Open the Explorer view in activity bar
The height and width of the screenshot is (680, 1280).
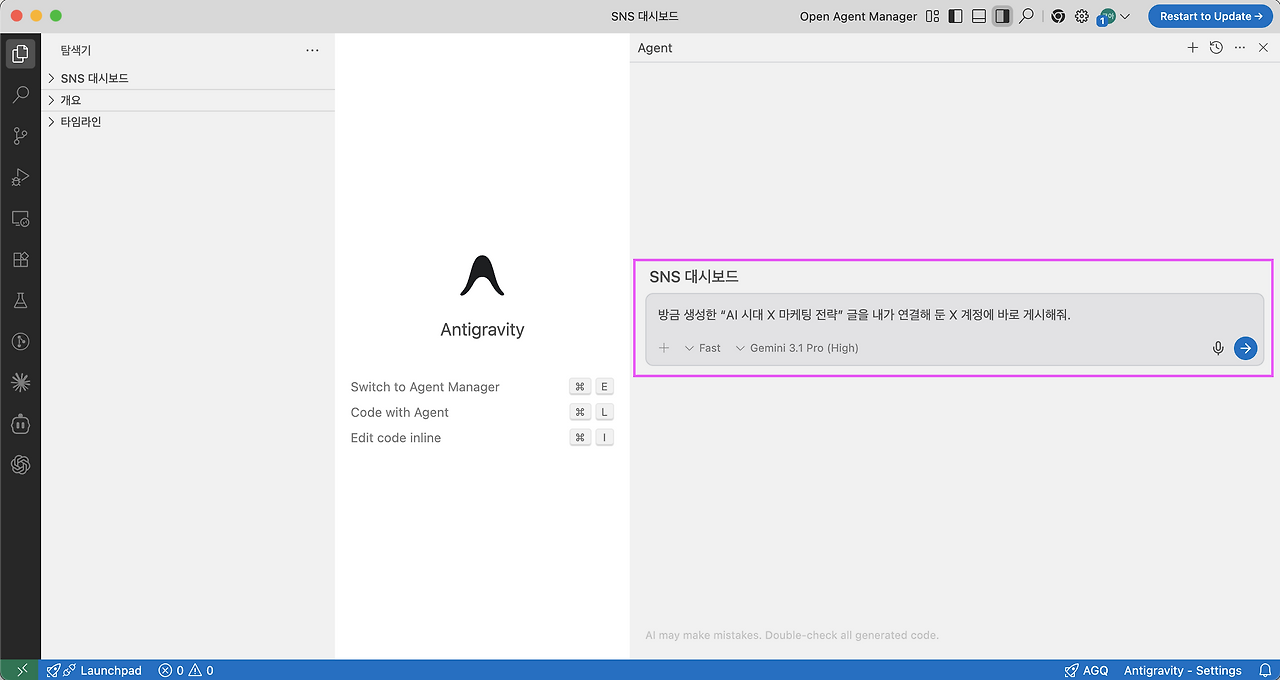pos(20,54)
